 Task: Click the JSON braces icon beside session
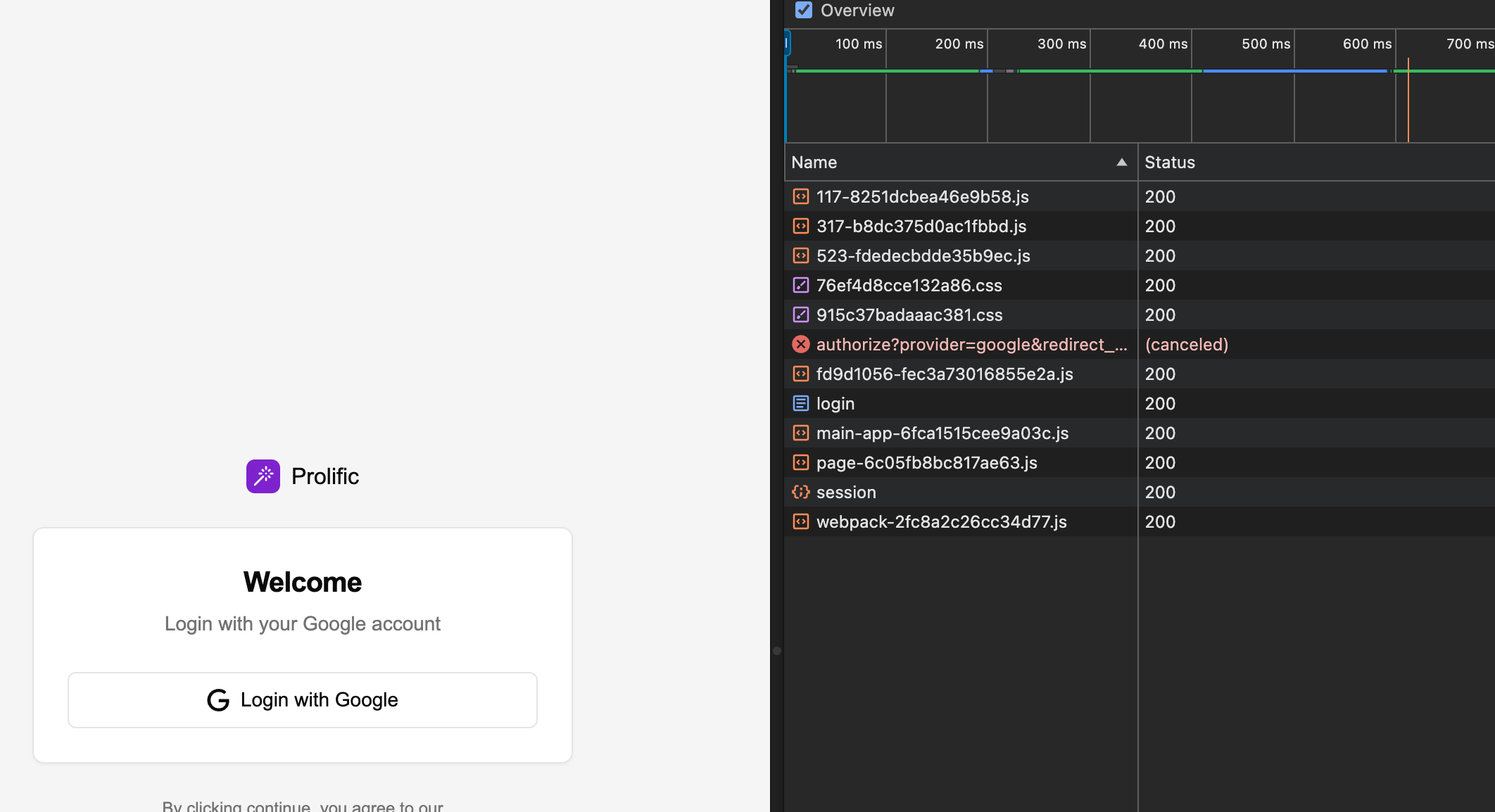pos(800,493)
